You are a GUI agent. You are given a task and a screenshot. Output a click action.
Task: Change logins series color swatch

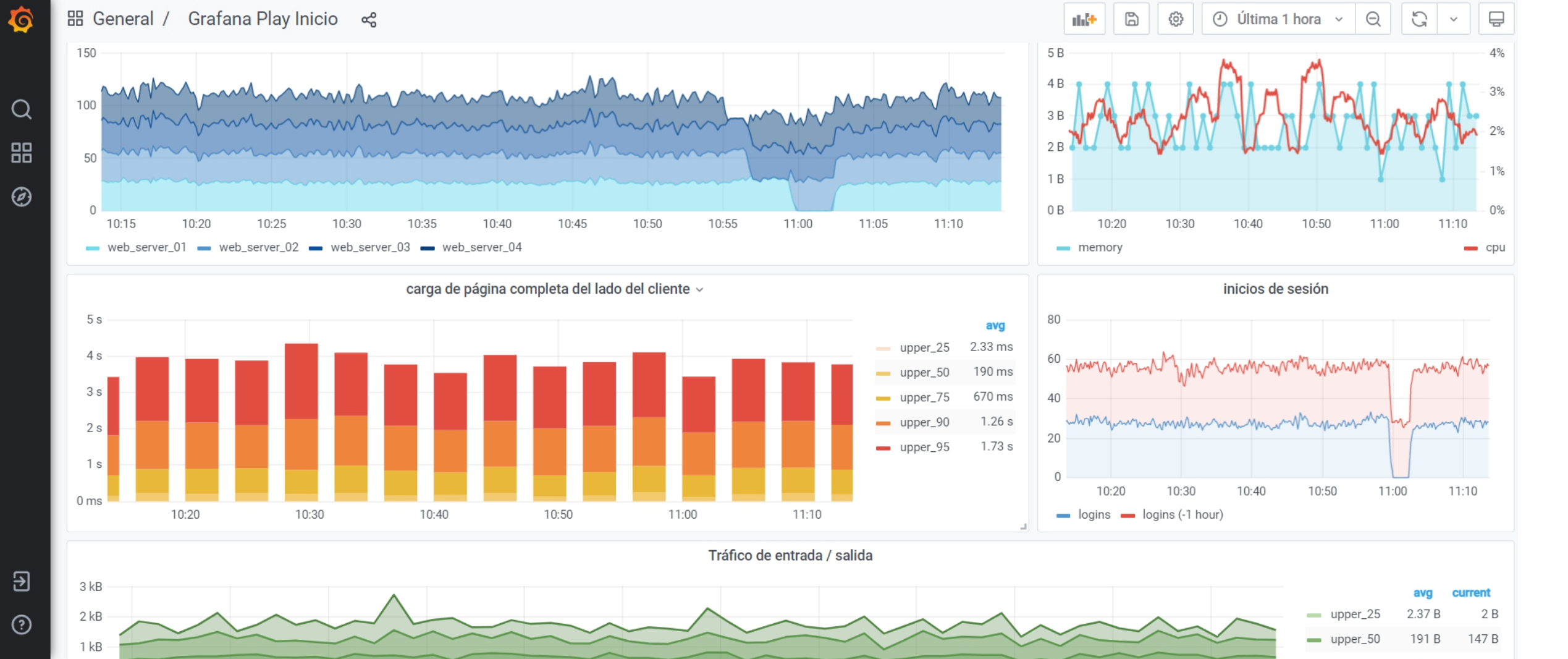[x=1063, y=515]
